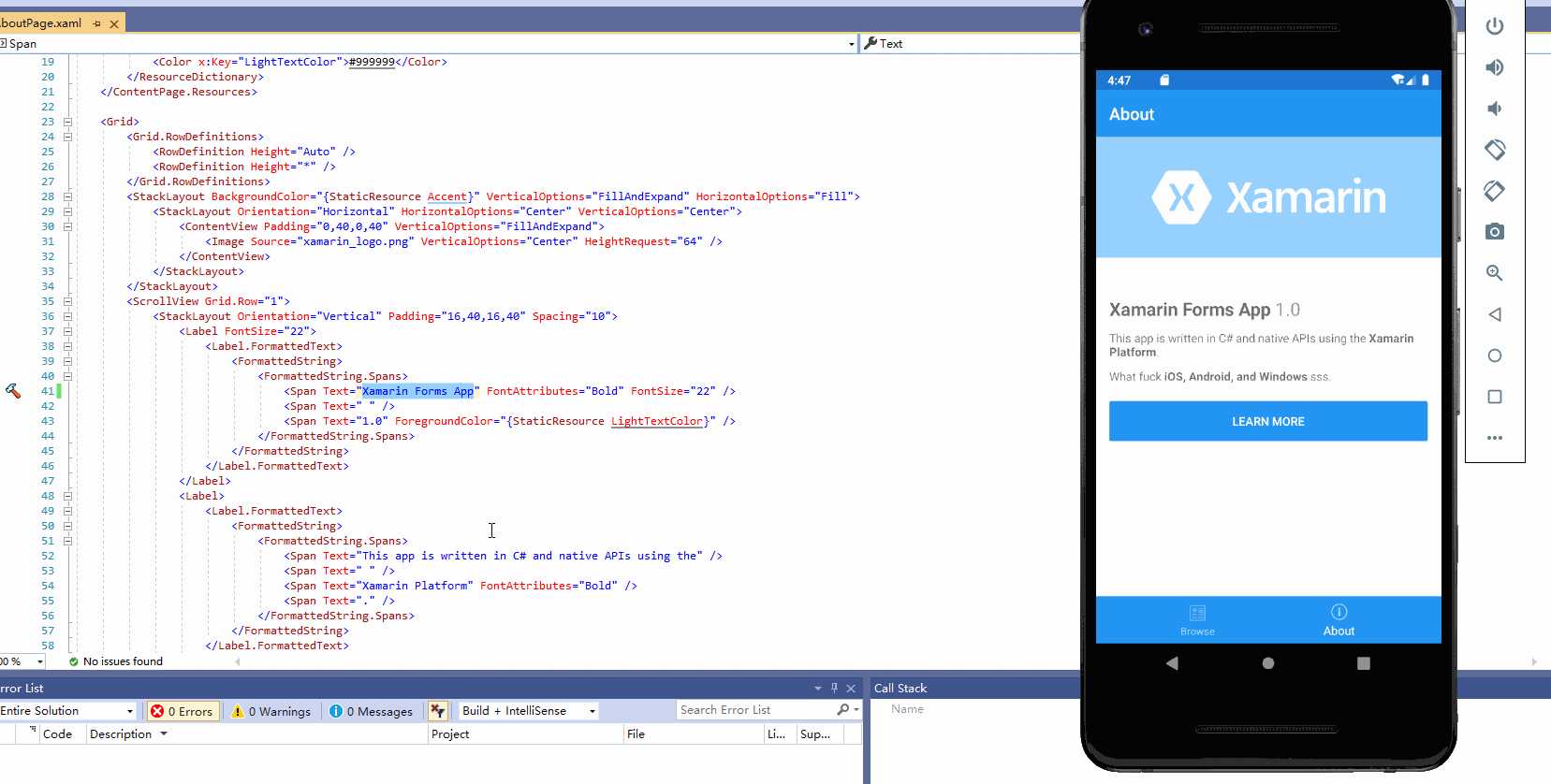This screenshot has height=784, width=1551.
Task: Tap the Android back navigation button
Action: point(1172,663)
